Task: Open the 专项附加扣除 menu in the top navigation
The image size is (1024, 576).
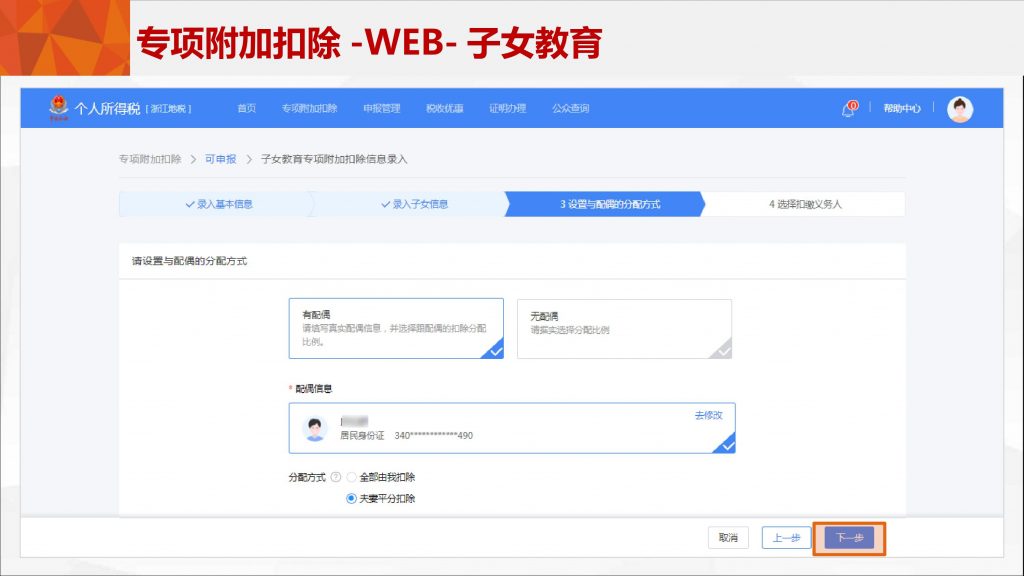Action: pyautogui.click(x=309, y=108)
